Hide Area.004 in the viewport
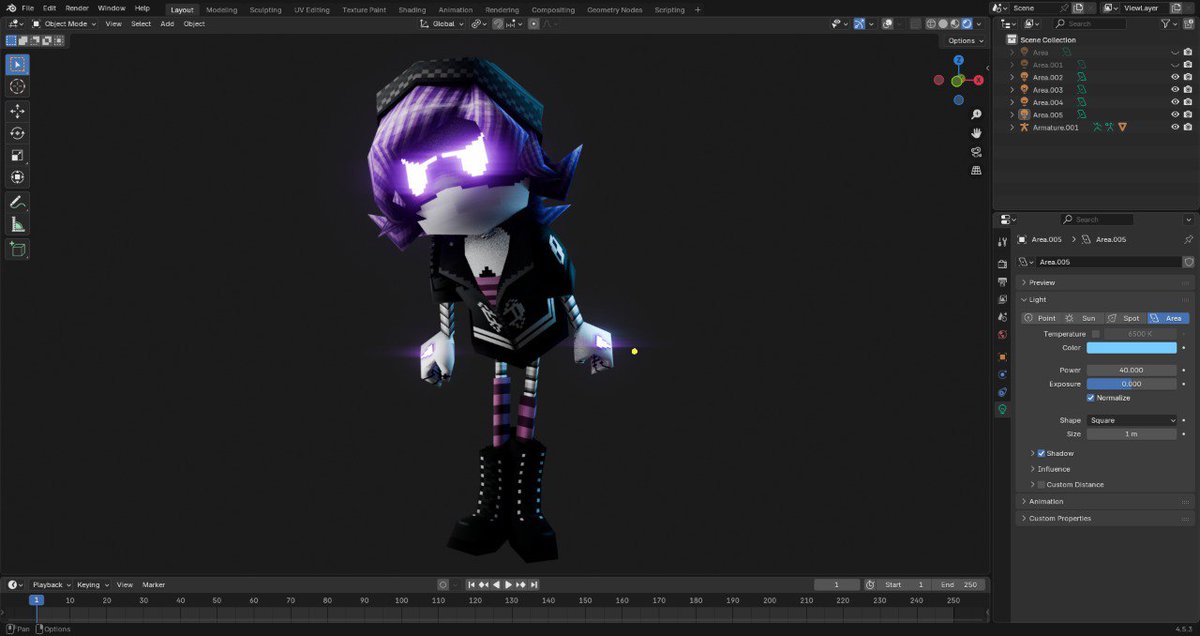This screenshot has height=636, width=1200. (1175, 102)
